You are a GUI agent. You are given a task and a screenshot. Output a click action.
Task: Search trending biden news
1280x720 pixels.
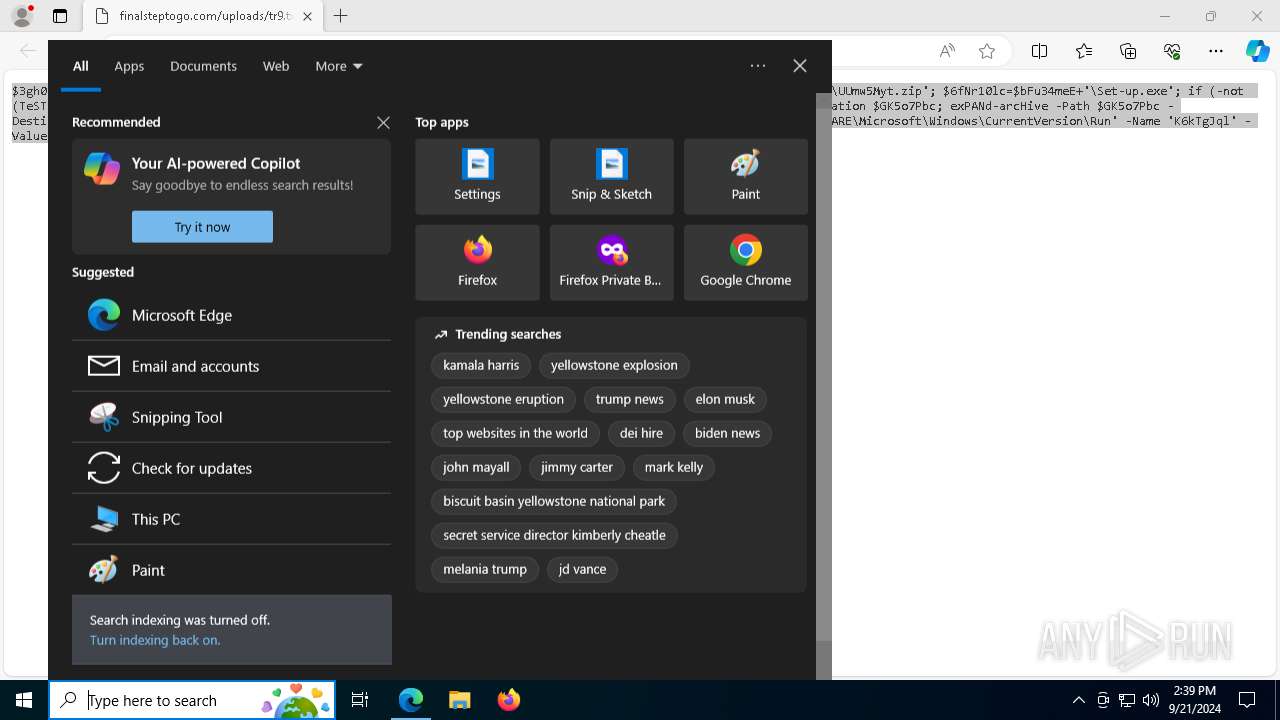pyautogui.click(x=727, y=433)
